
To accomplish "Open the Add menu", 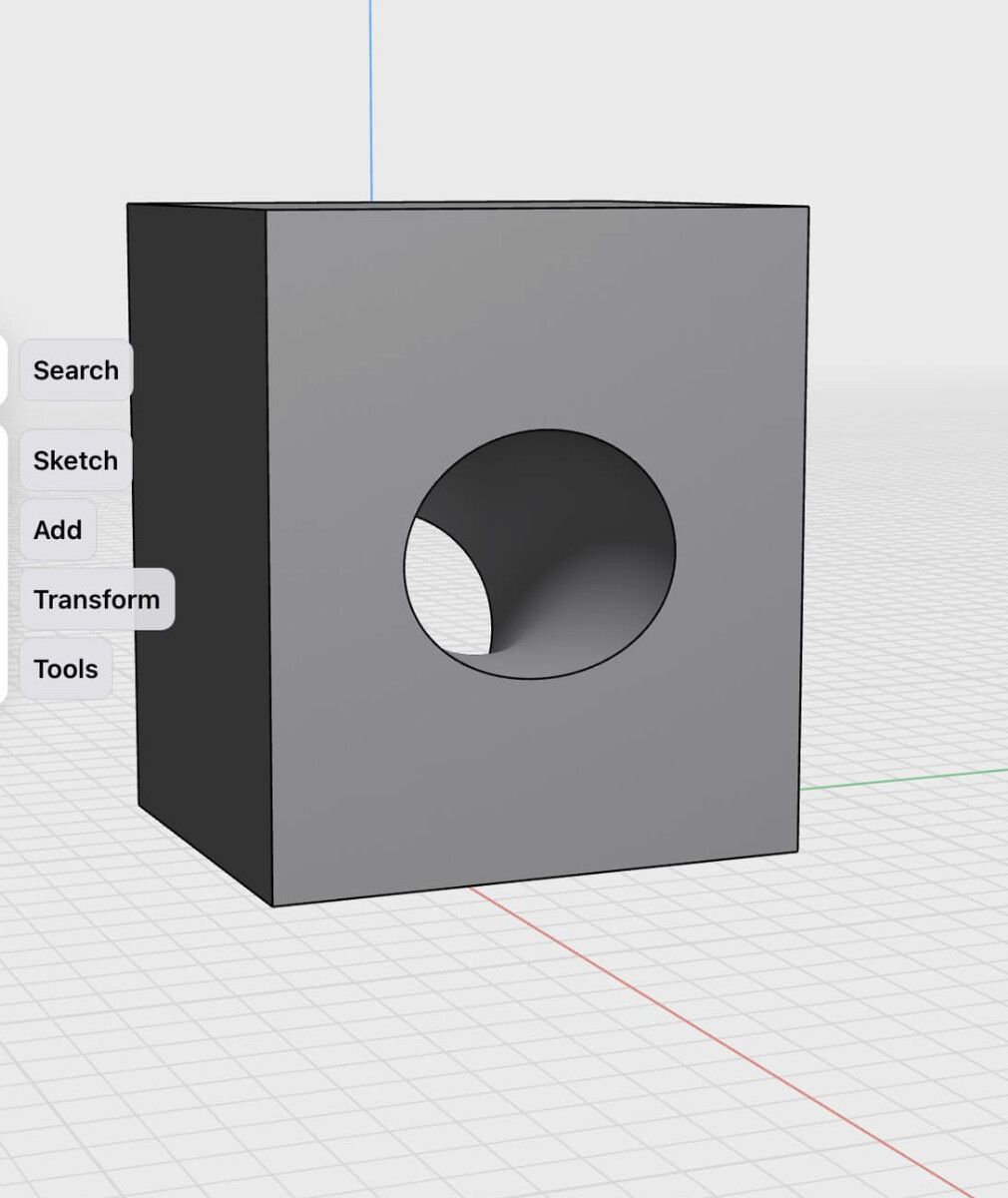I will click(58, 530).
